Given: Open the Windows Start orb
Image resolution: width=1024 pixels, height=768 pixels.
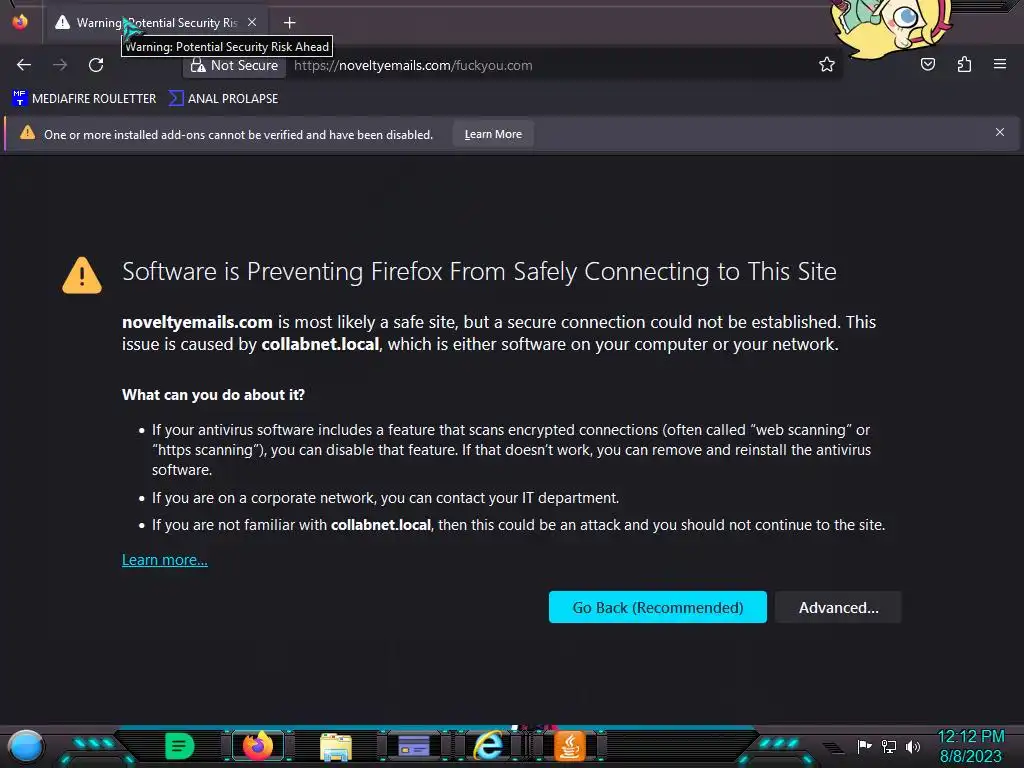Looking at the screenshot, I should coord(25,746).
